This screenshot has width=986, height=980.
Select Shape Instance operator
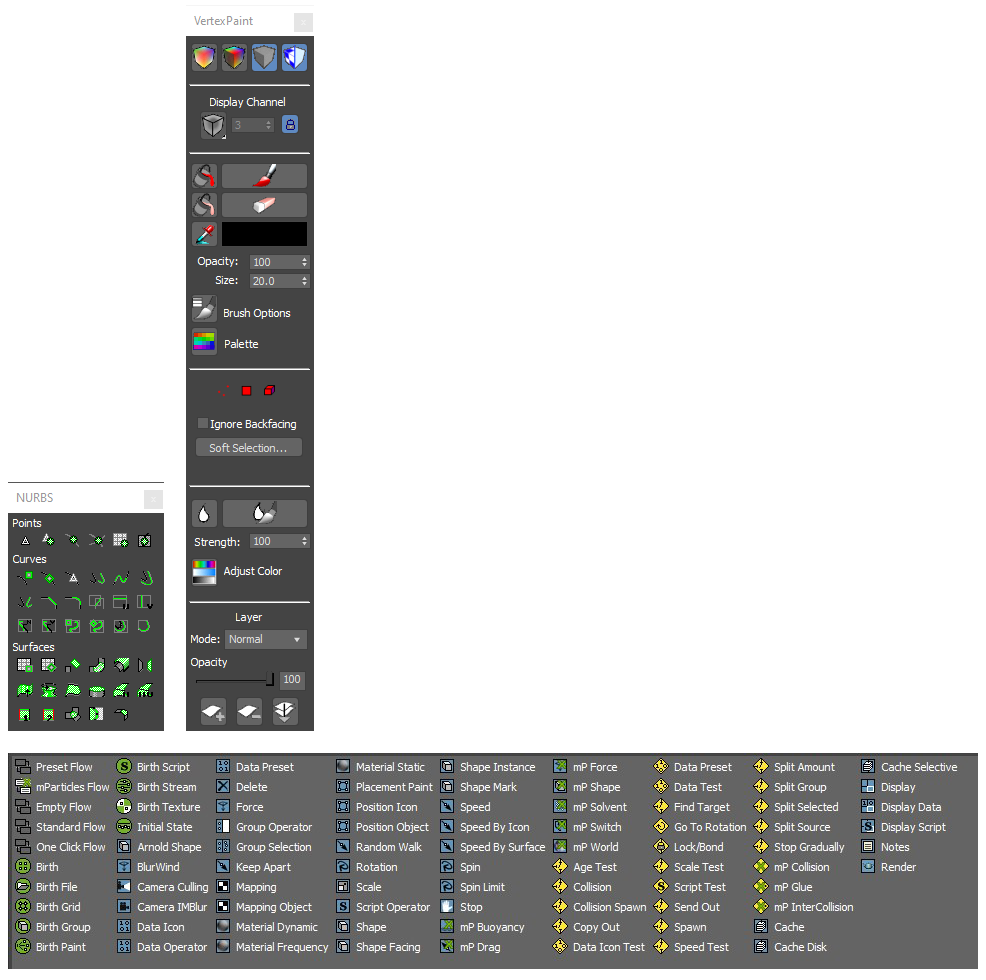(488, 767)
